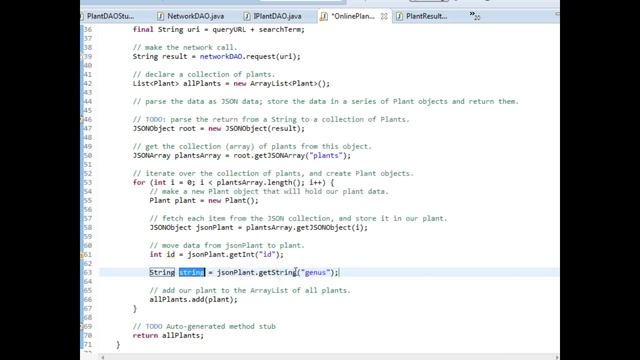
Task: Click the TODO task marker on line 69
Action: click(x=82, y=327)
